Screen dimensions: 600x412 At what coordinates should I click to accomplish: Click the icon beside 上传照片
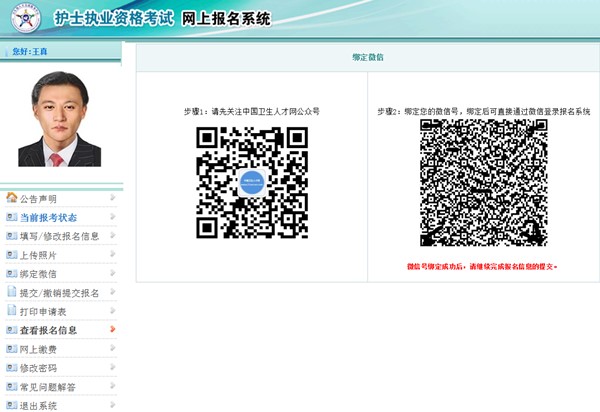click(x=11, y=254)
